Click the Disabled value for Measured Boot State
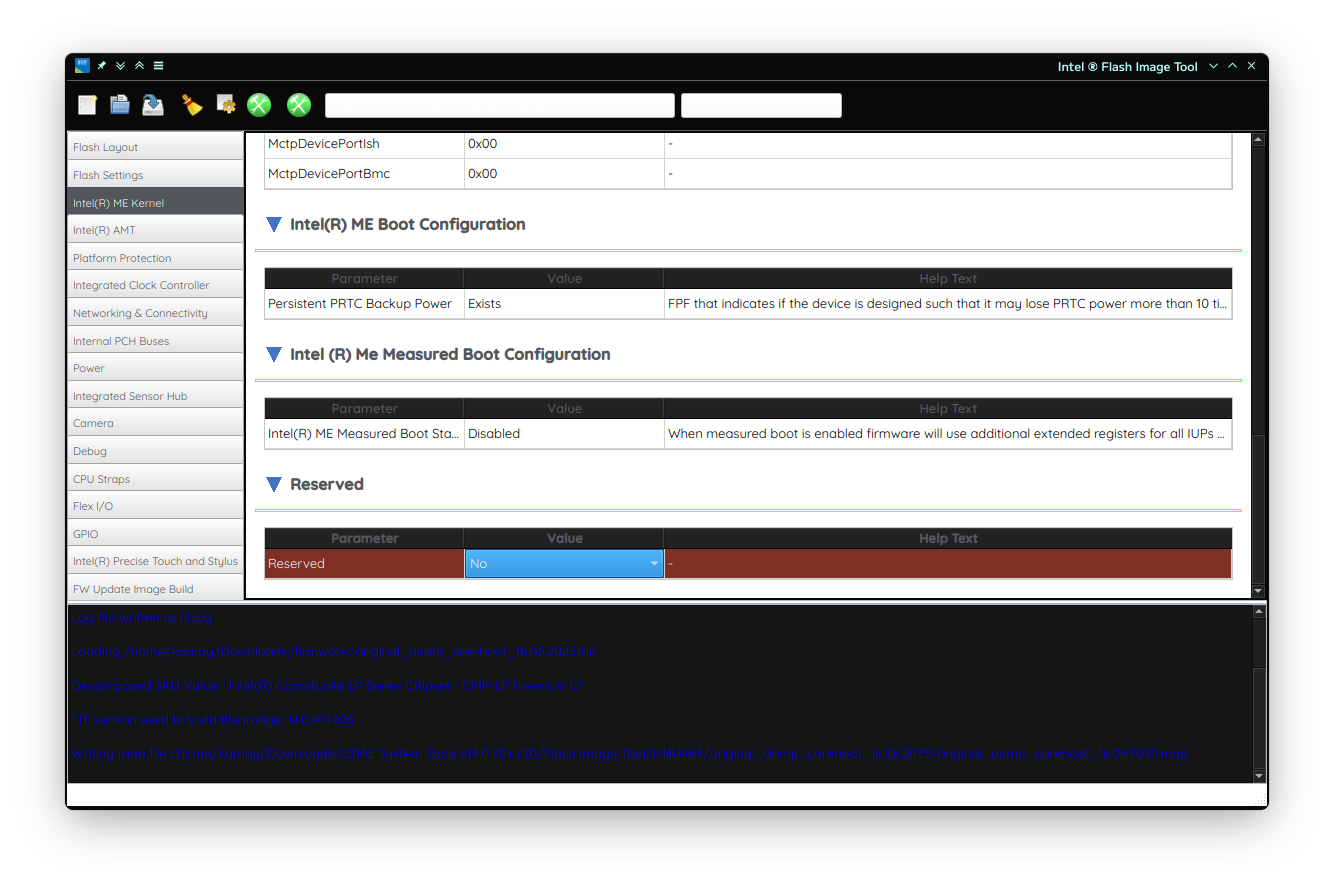 (x=564, y=434)
